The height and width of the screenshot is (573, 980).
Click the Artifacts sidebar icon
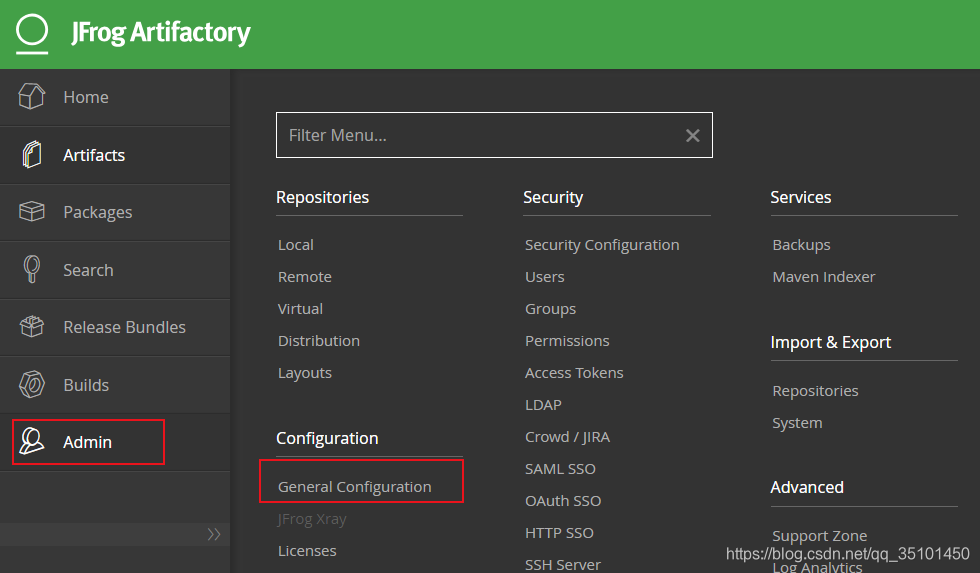31,154
